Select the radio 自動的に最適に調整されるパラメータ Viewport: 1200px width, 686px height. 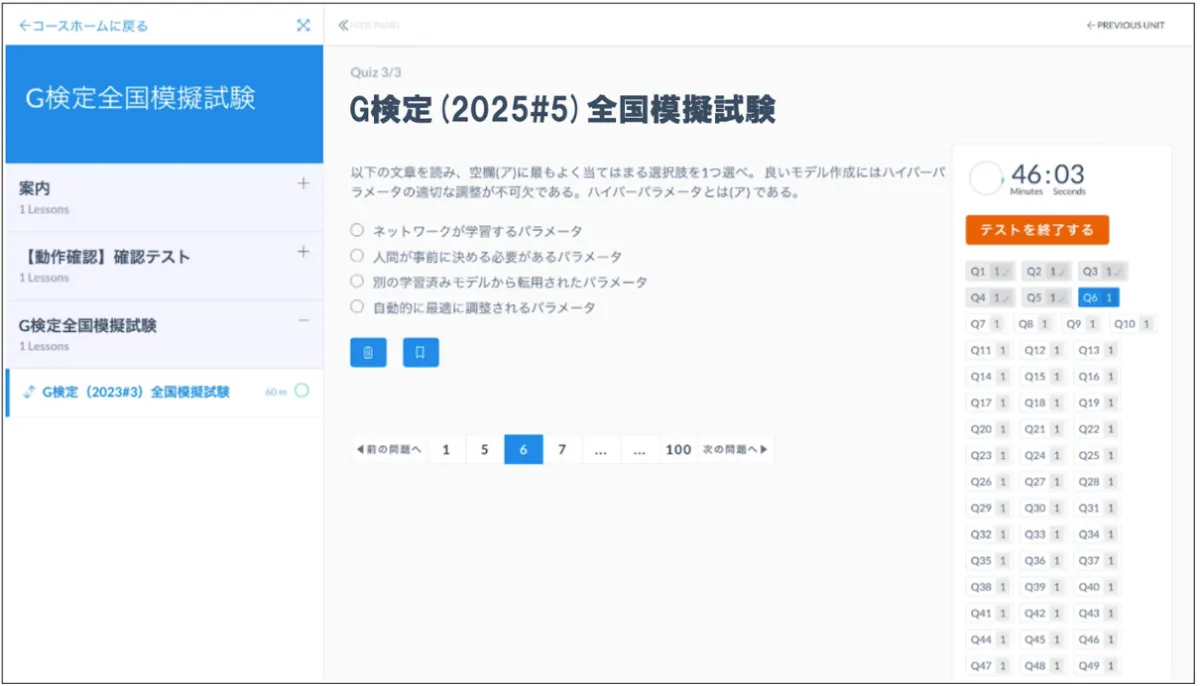coord(357,307)
